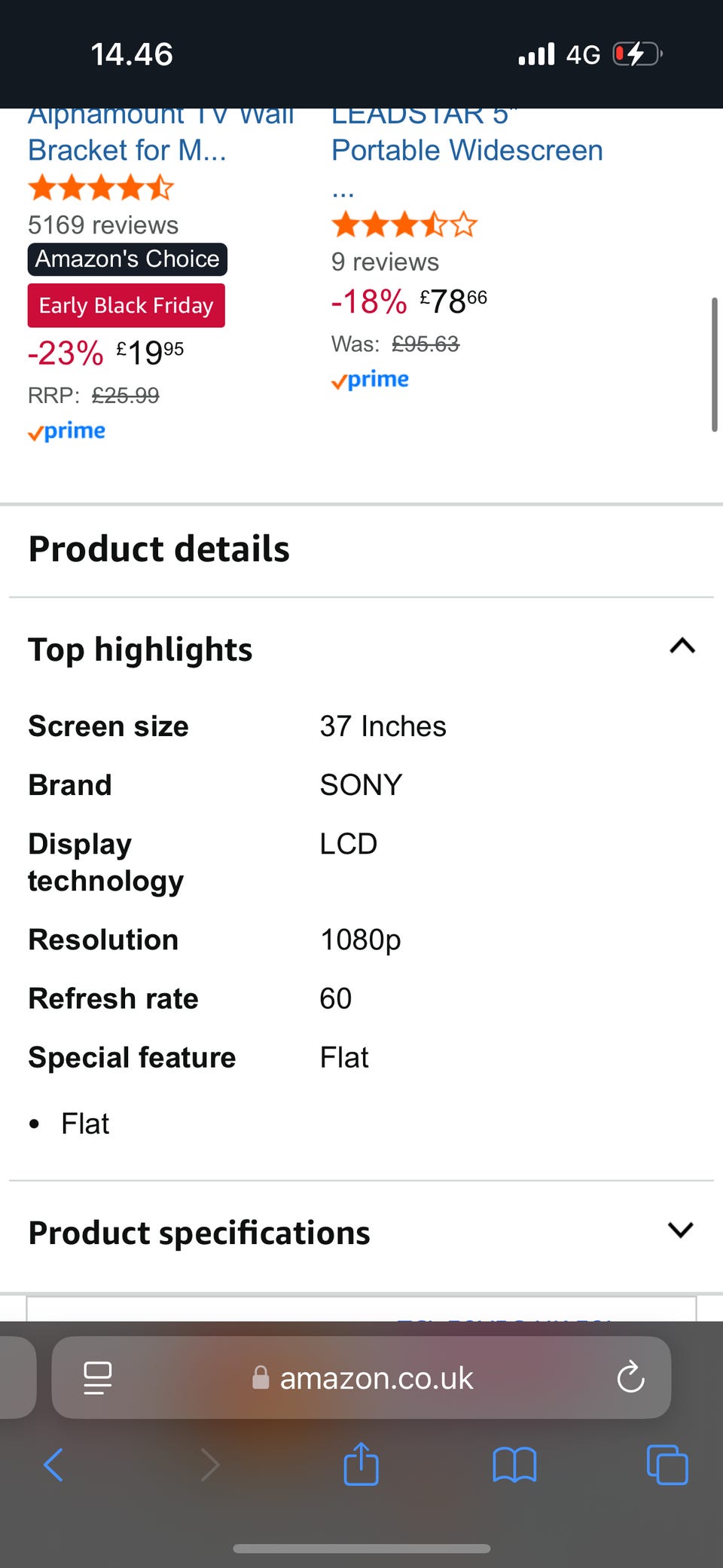This screenshot has width=723, height=1568.
Task: Open page reader menu icon in address bar
Action: click(x=97, y=1377)
